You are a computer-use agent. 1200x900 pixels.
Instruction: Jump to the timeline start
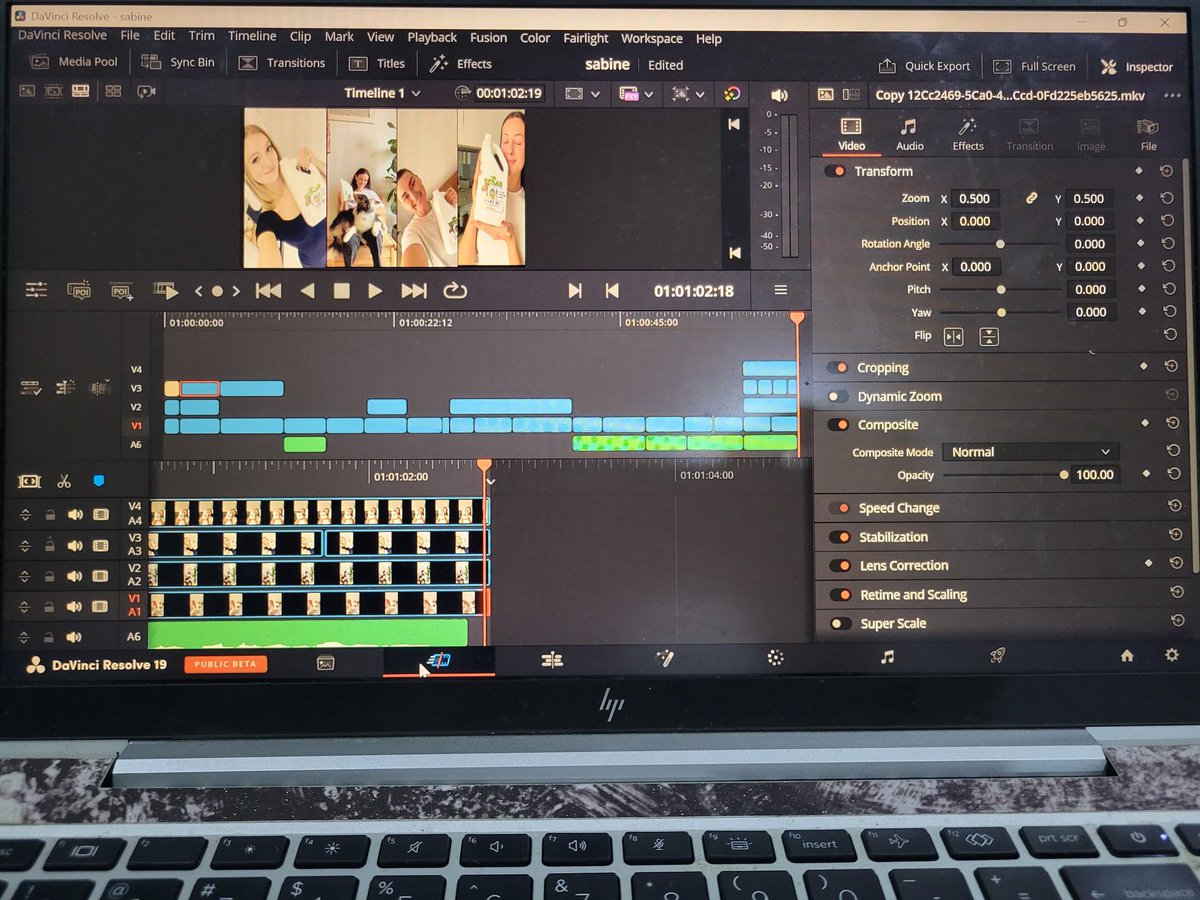coord(268,291)
